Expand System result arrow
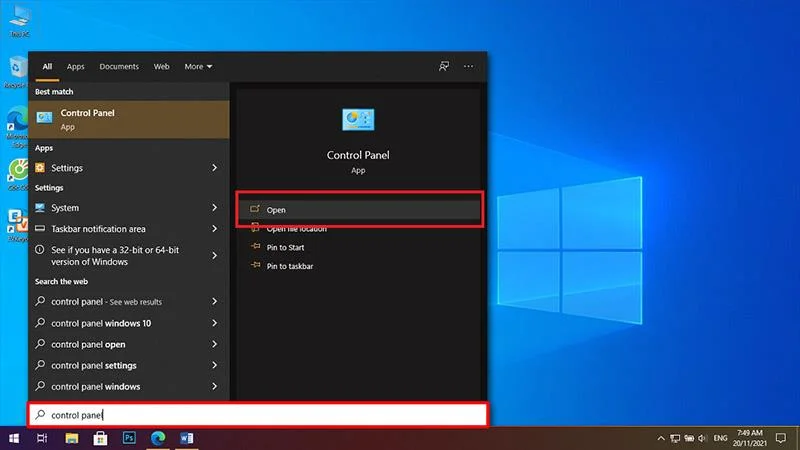 click(214, 208)
